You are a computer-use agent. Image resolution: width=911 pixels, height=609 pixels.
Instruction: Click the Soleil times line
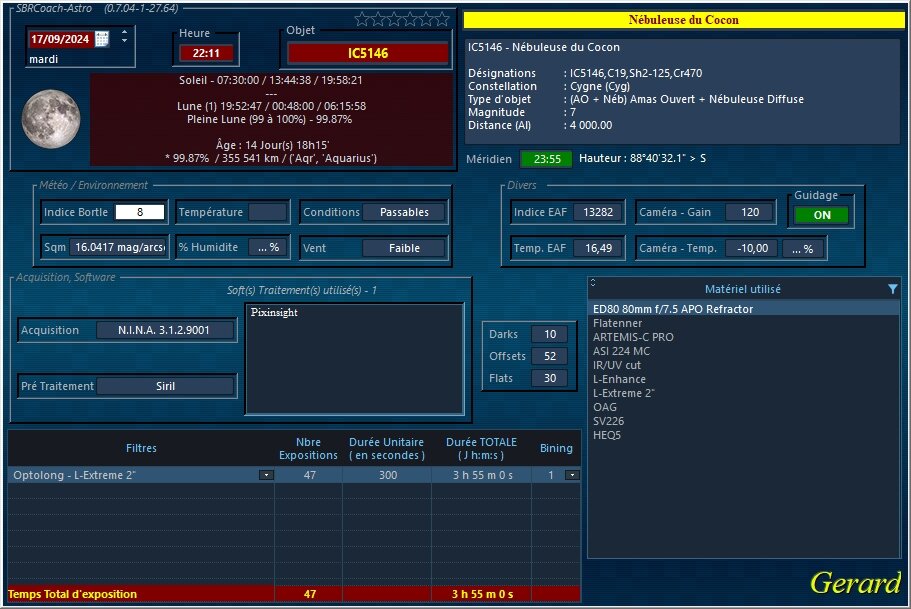pos(271,80)
